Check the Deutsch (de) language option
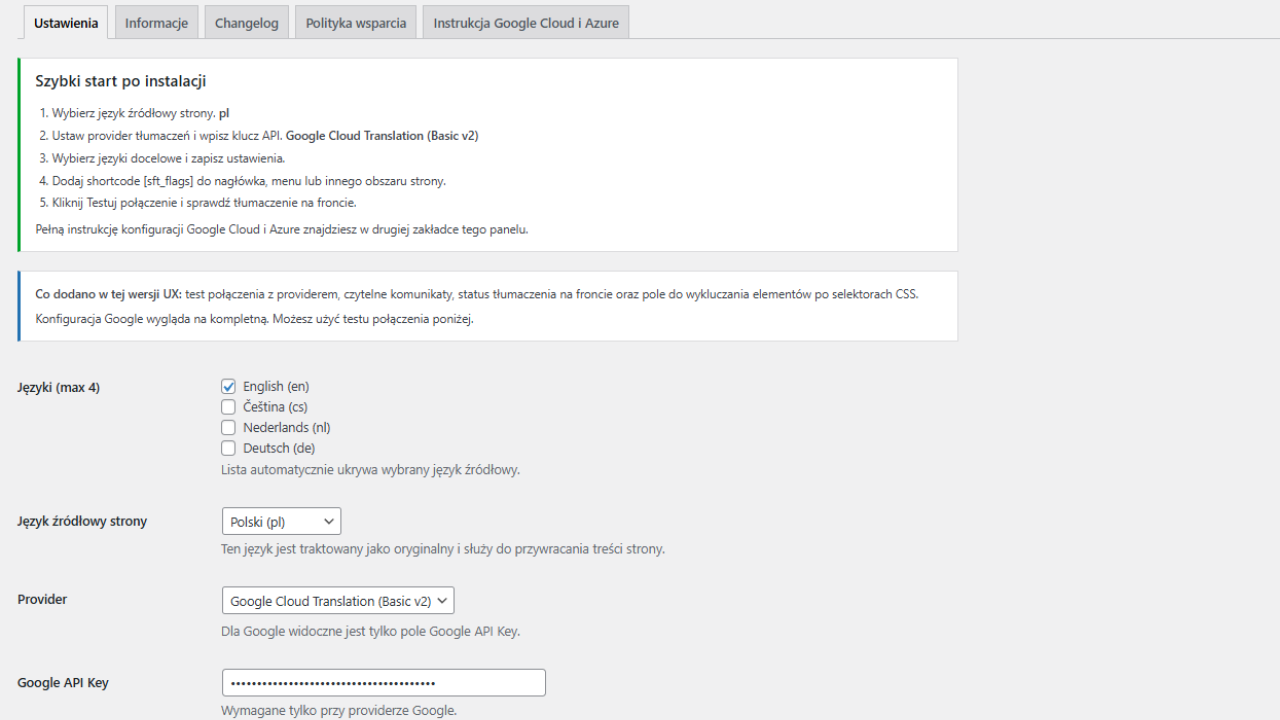 point(229,448)
